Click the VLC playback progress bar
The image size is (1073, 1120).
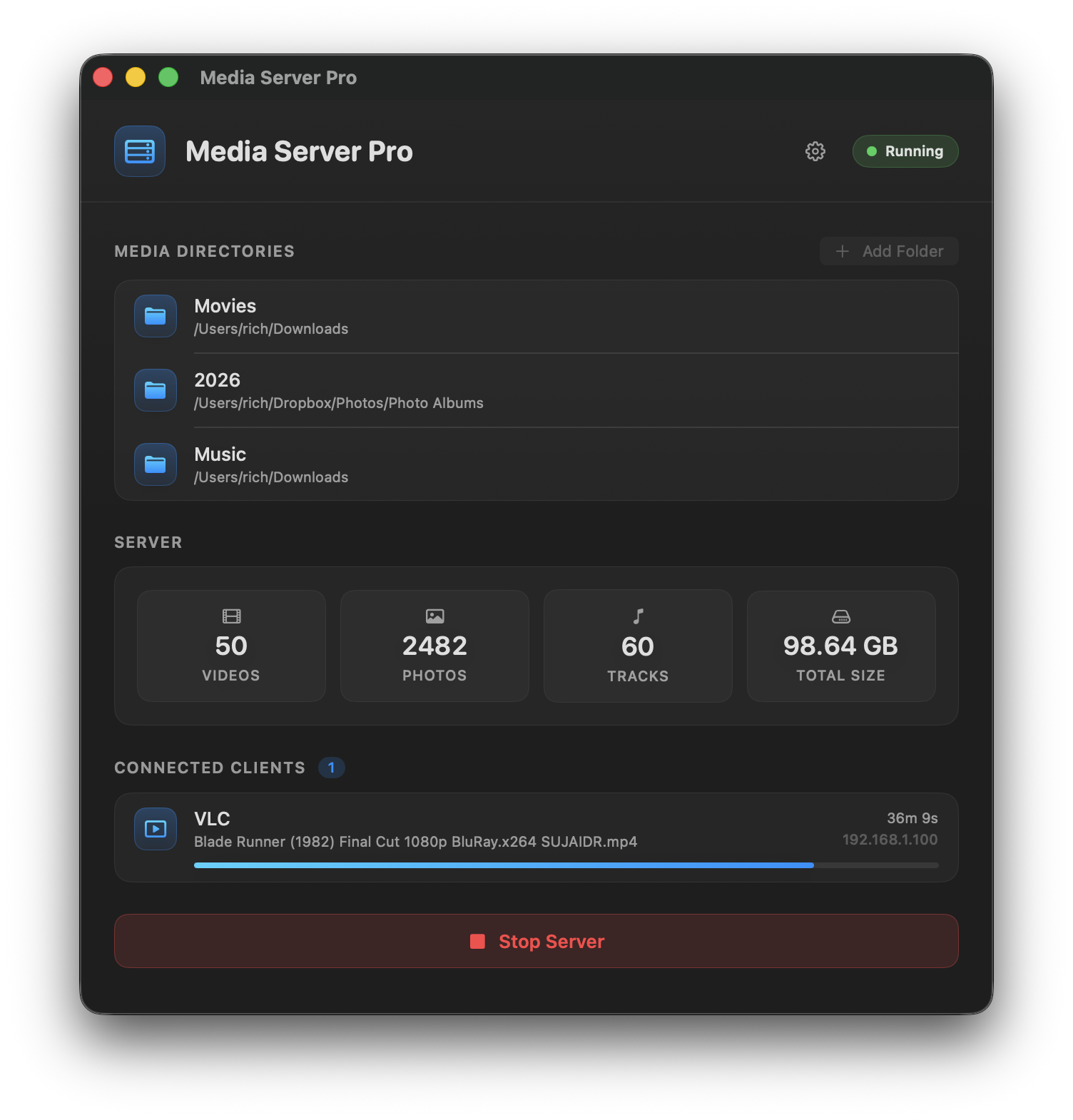coord(566,865)
